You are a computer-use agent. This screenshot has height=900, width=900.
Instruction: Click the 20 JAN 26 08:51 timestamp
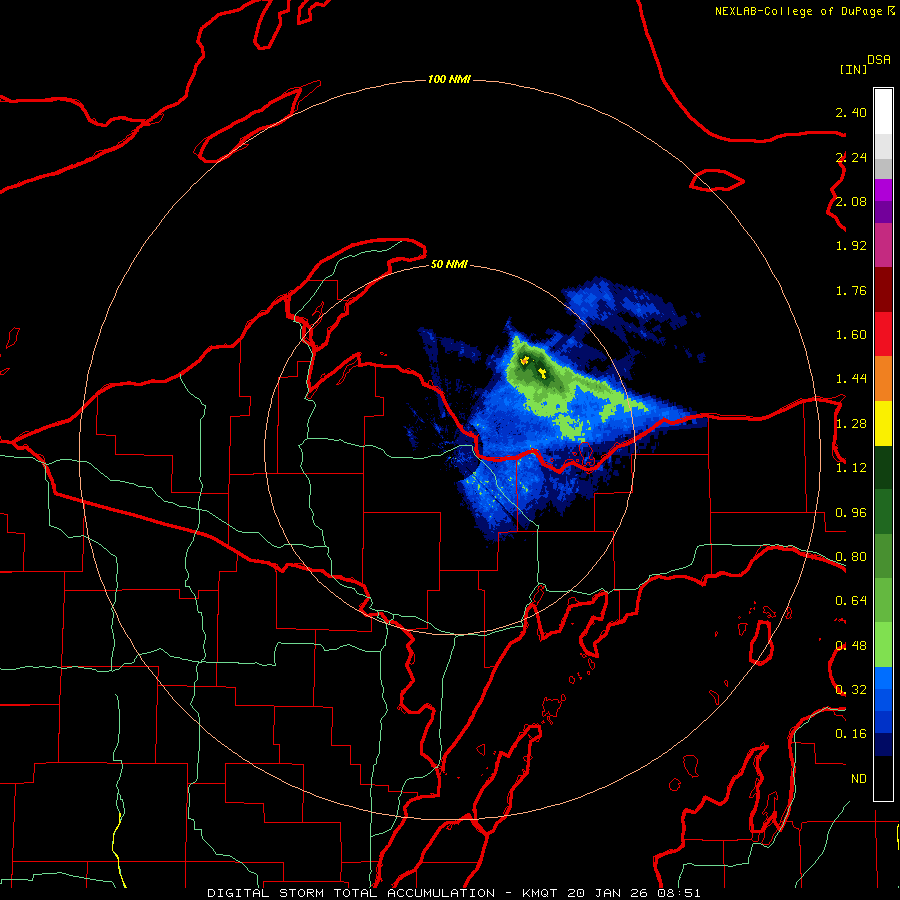[634, 893]
